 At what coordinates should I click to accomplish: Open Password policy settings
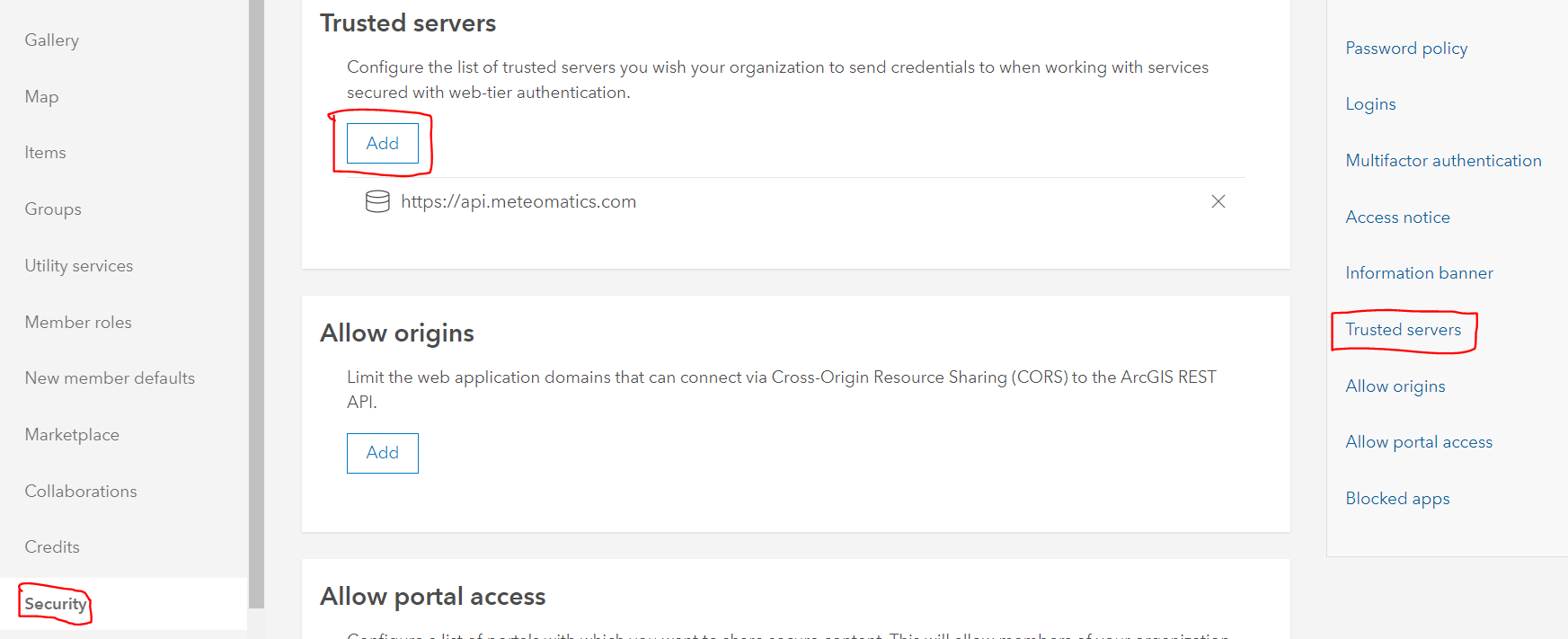click(x=1405, y=48)
